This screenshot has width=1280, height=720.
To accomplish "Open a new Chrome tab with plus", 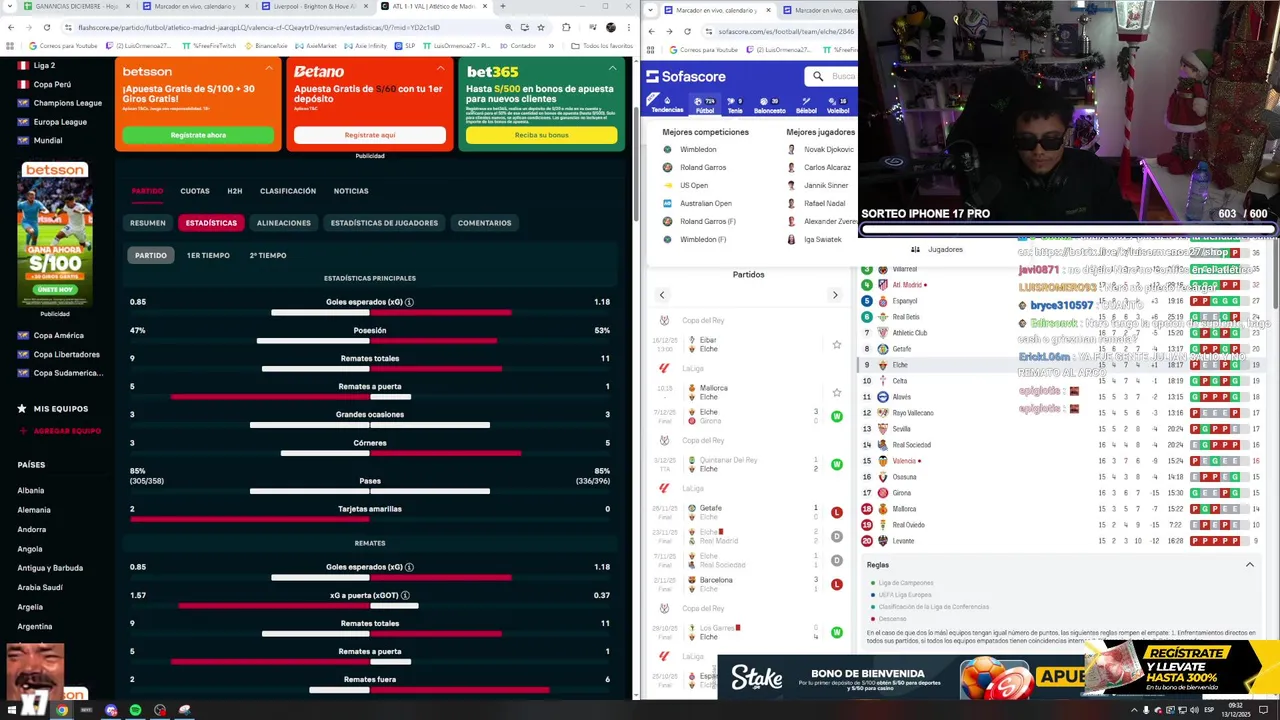I will click(x=503, y=6).
